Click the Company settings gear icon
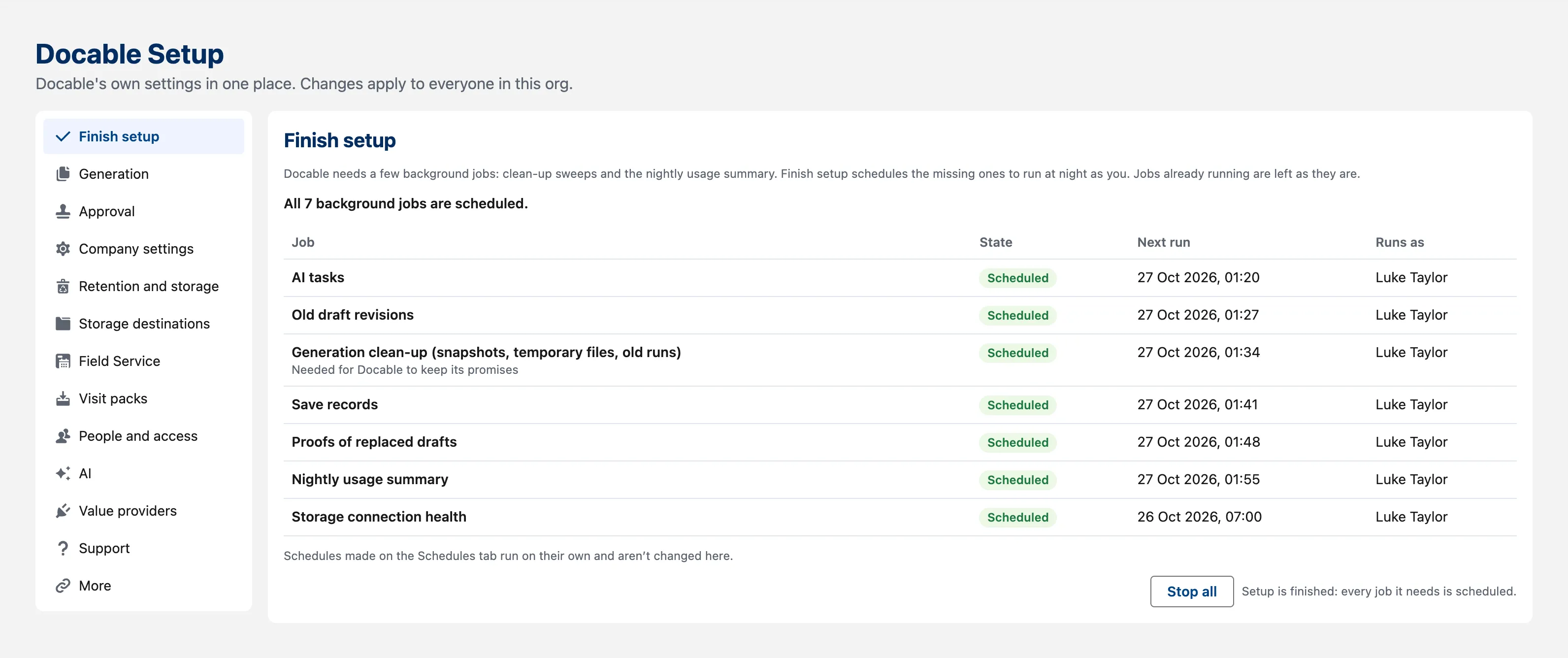Screen dimensions: 1568x658 [63, 249]
